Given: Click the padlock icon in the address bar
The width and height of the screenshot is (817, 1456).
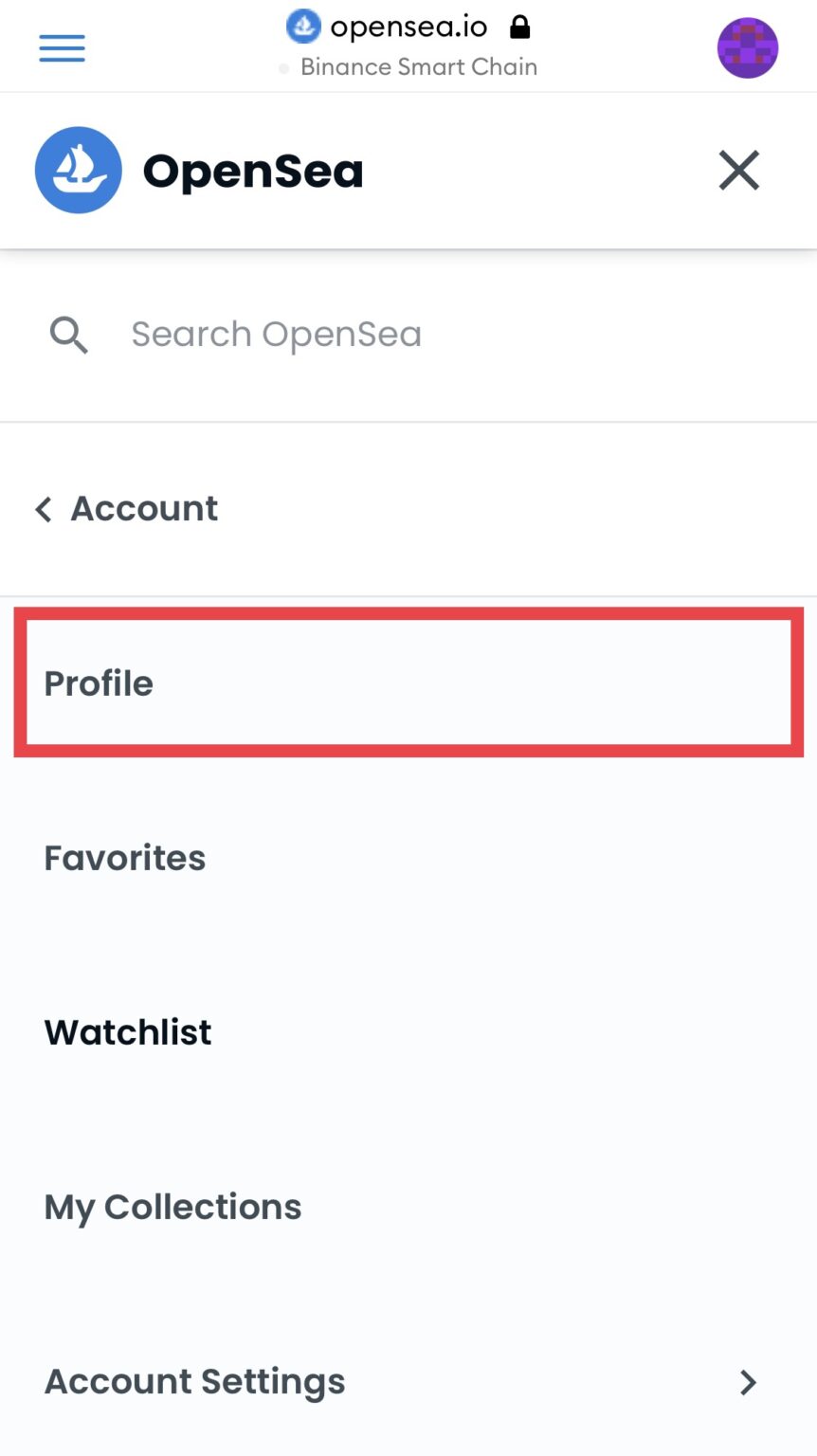Looking at the screenshot, I should [x=519, y=27].
